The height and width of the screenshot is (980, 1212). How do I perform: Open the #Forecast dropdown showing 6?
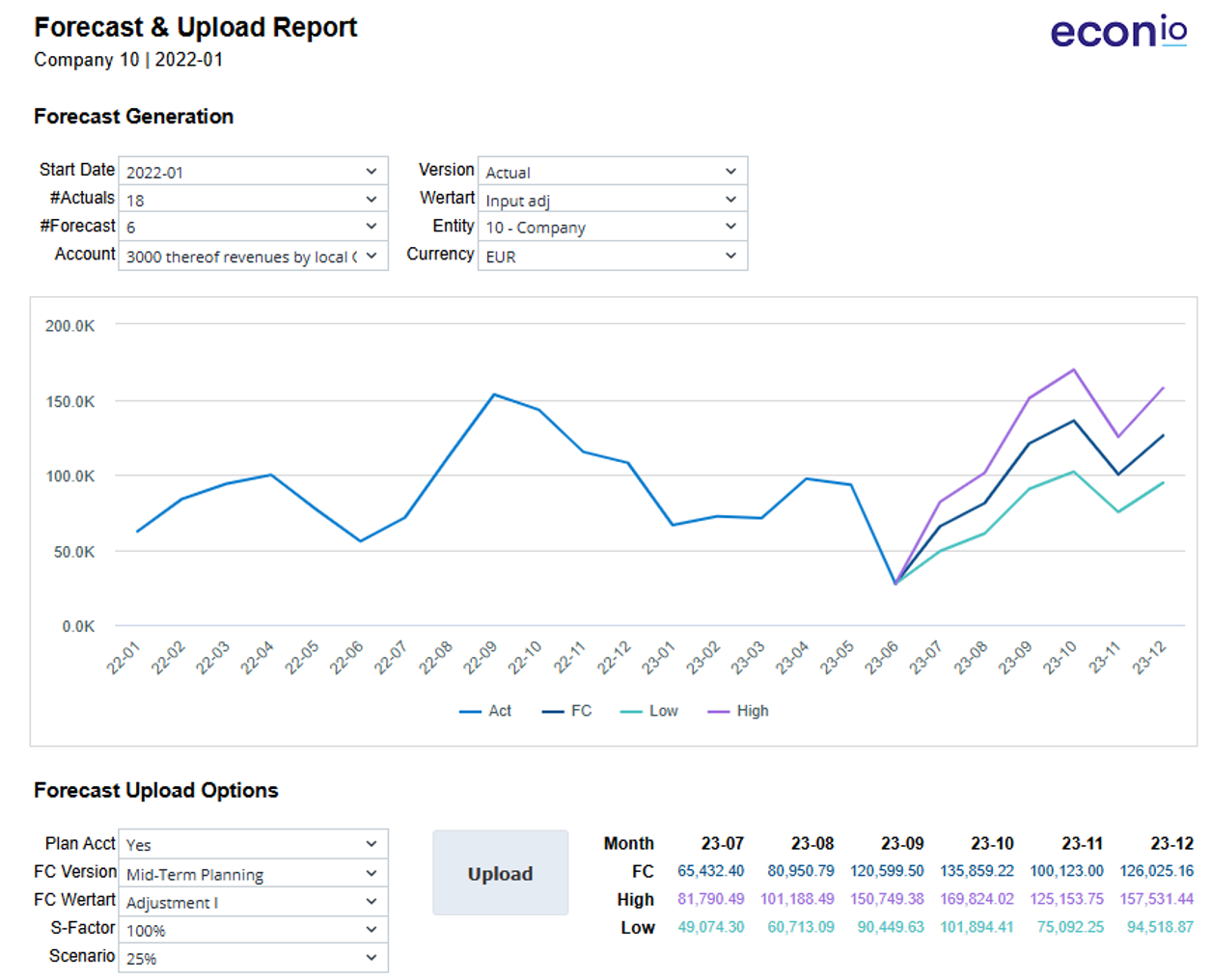[253, 227]
